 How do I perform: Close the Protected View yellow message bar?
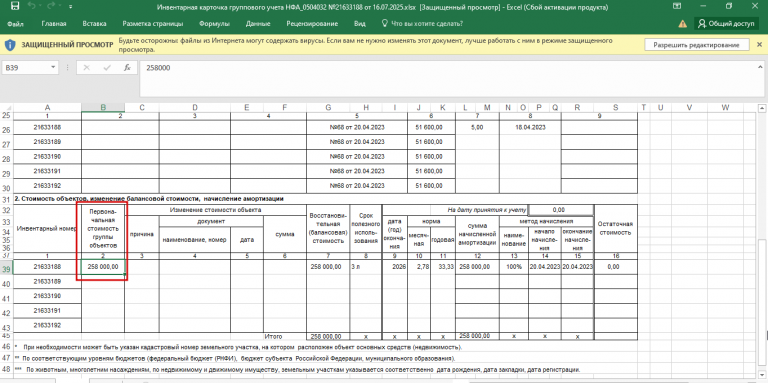tap(760, 45)
